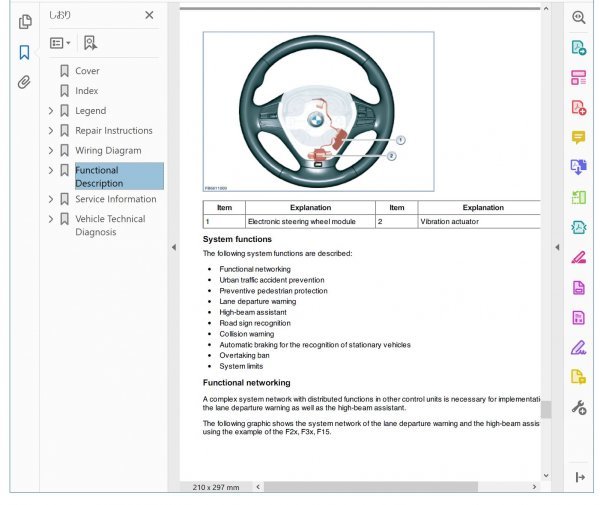
Task: Open the Comment tool icon
Action: click(579, 137)
